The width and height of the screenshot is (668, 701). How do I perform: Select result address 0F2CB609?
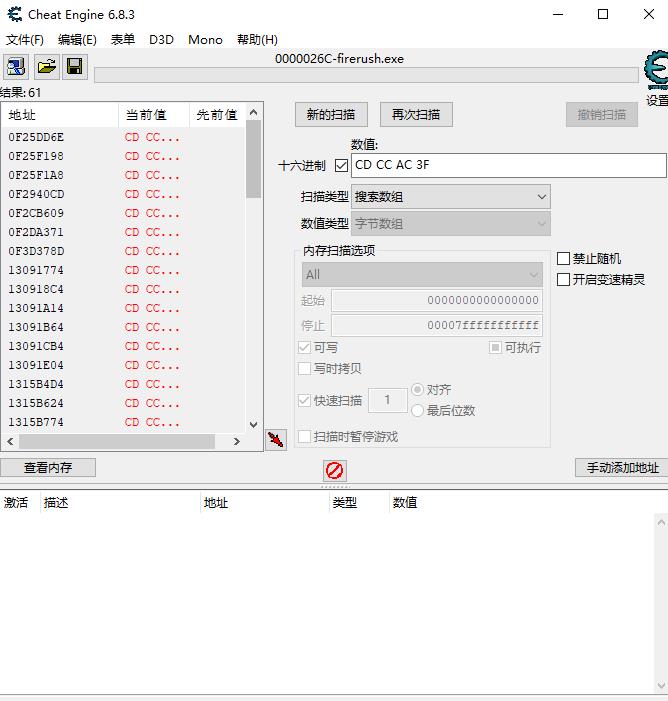[36, 213]
